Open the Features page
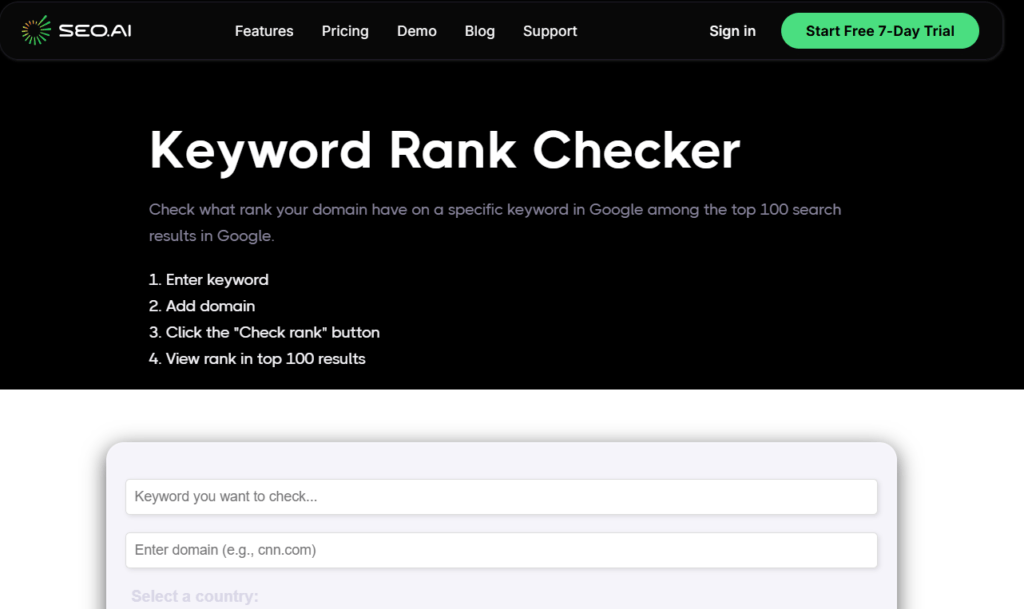 pyautogui.click(x=263, y=31)
